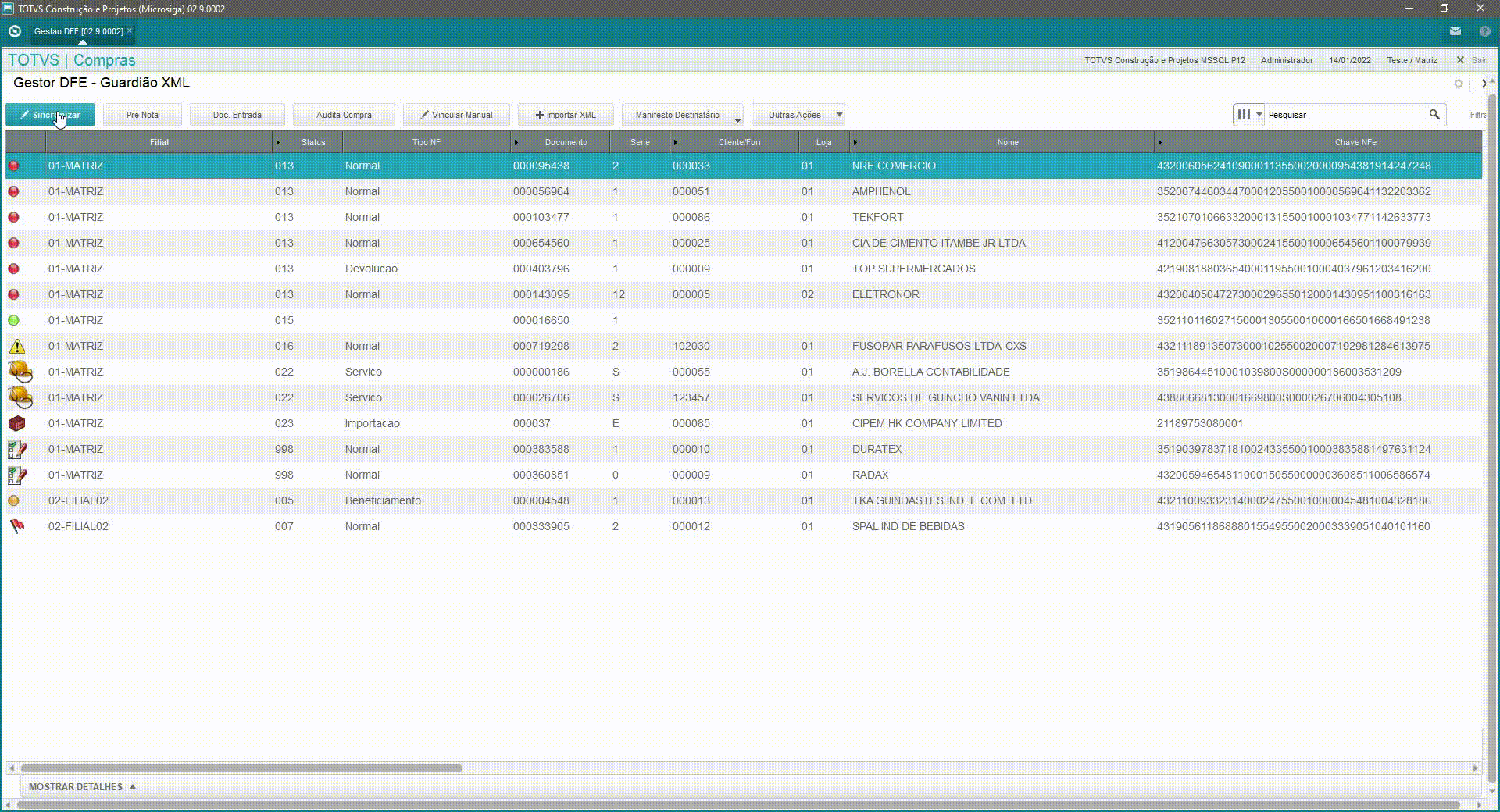Click the X icon beside Sair
1500x812 pixels.
coord(1460,60)
